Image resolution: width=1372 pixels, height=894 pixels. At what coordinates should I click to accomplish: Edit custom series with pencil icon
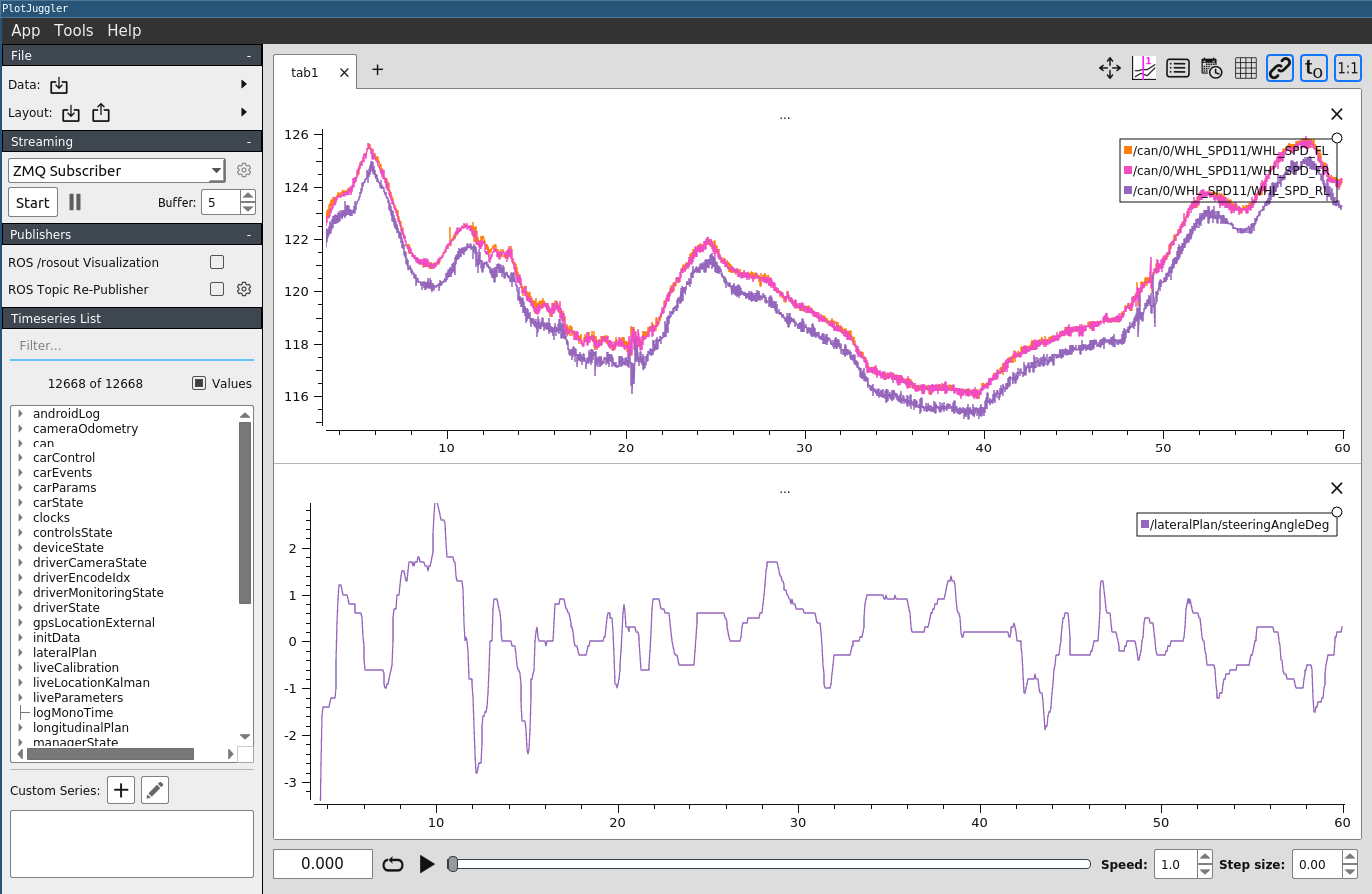tap(155, 790)
